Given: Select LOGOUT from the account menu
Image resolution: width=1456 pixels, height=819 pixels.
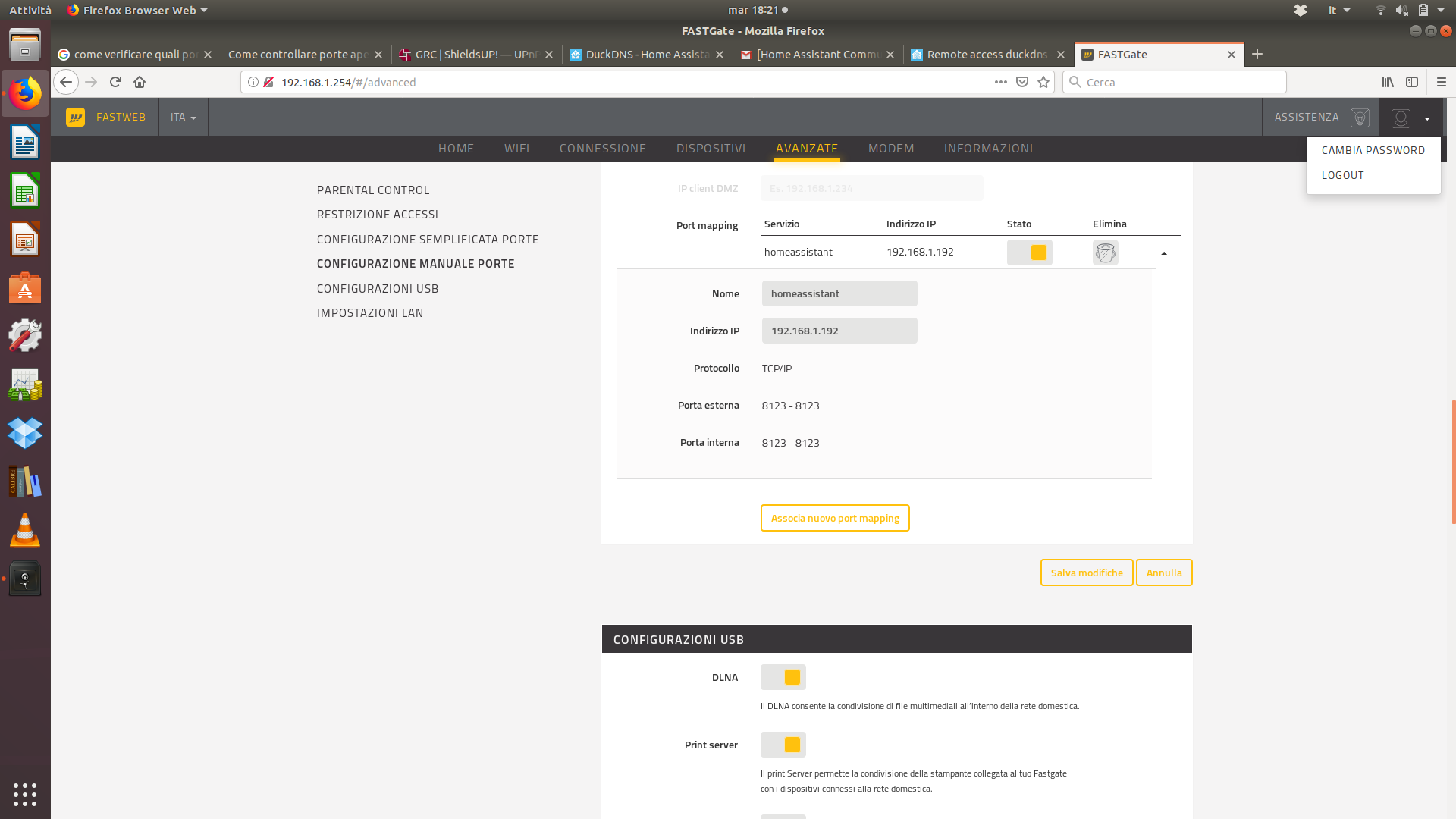Looking at the screenshot, I should click(x=1343, y=175).
